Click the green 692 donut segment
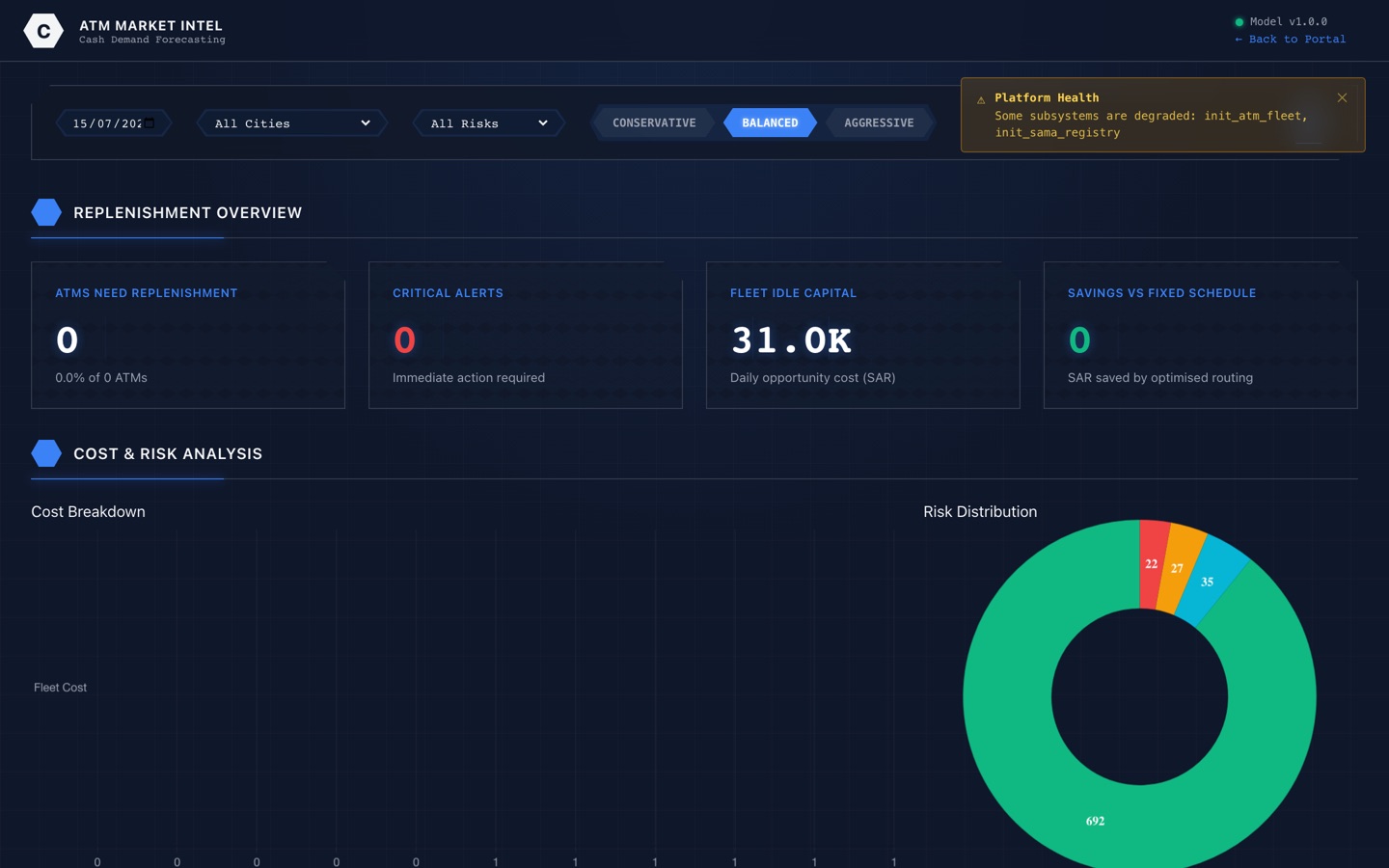 [x=1095, y=821]
